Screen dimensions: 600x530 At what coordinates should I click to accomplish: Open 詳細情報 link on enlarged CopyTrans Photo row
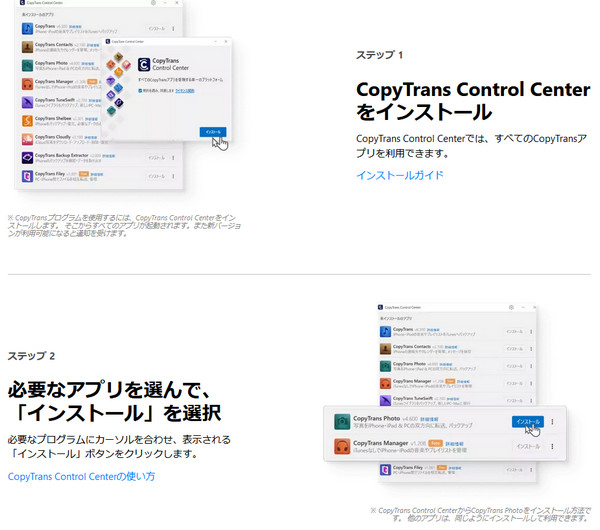click(429, 419)
